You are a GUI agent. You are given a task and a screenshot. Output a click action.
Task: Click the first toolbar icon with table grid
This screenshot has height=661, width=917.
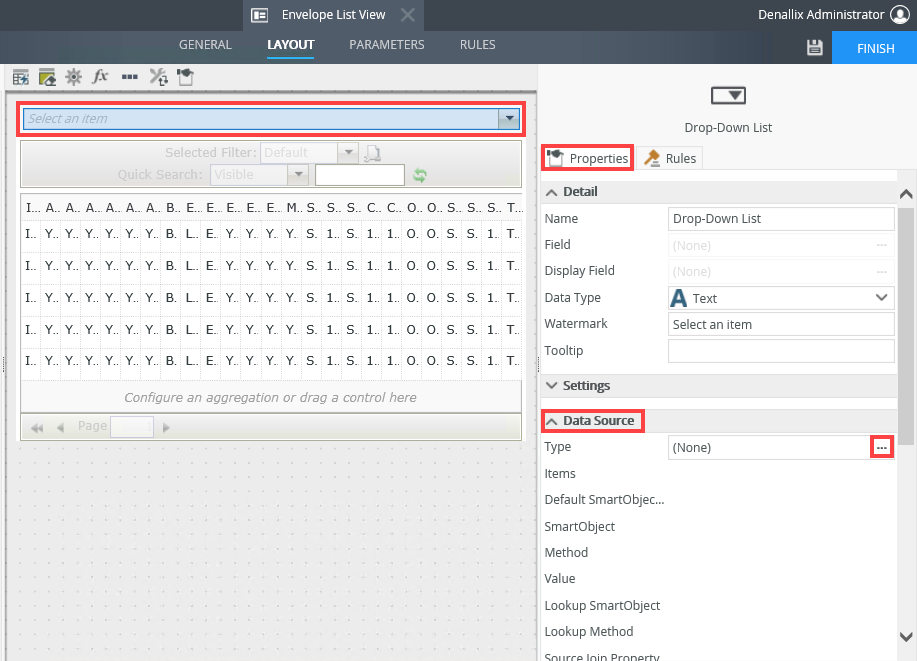pos(20,77)
